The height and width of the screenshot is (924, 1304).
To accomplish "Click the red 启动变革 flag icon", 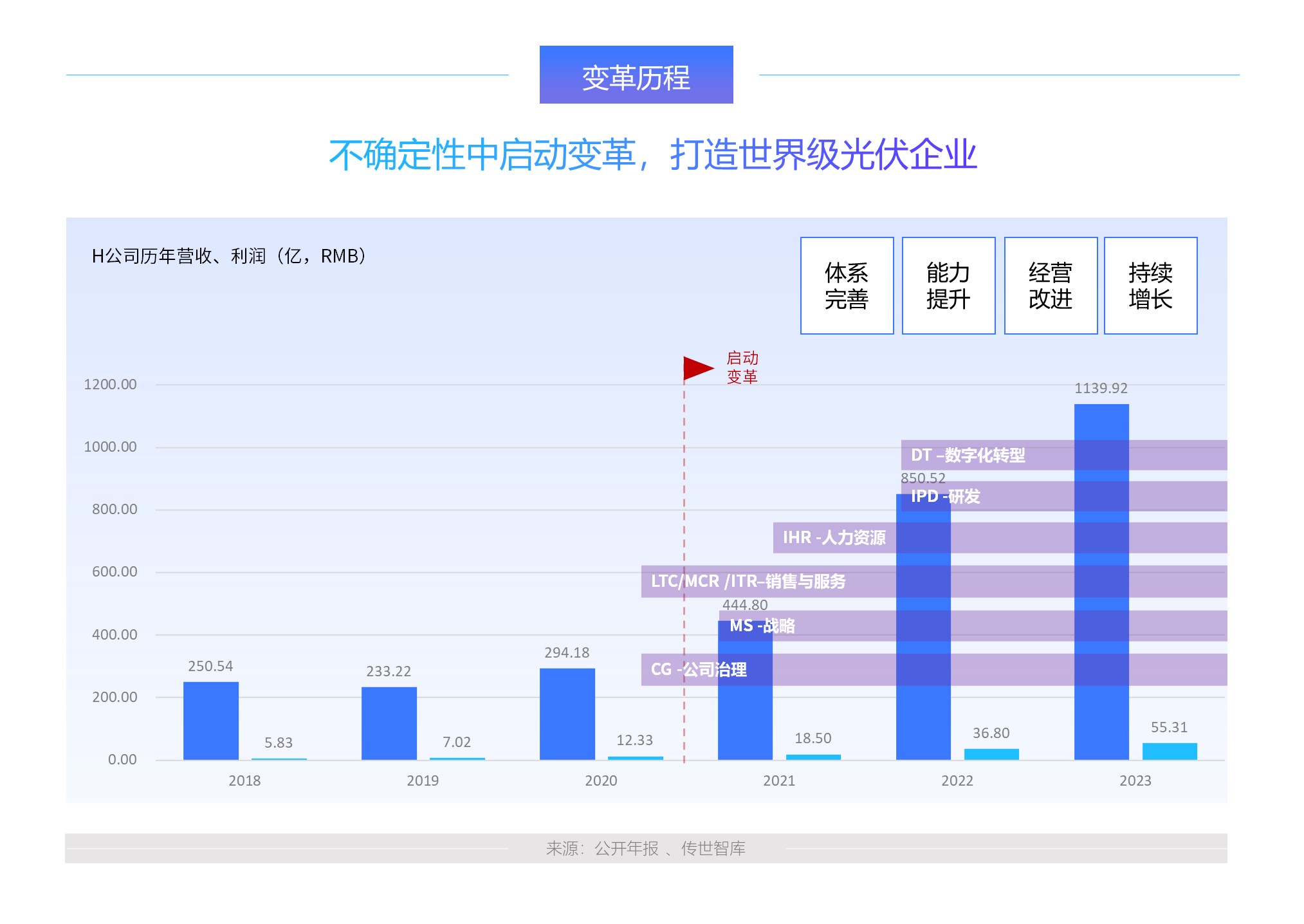I will pyautogui.click(x=698, y=369).
